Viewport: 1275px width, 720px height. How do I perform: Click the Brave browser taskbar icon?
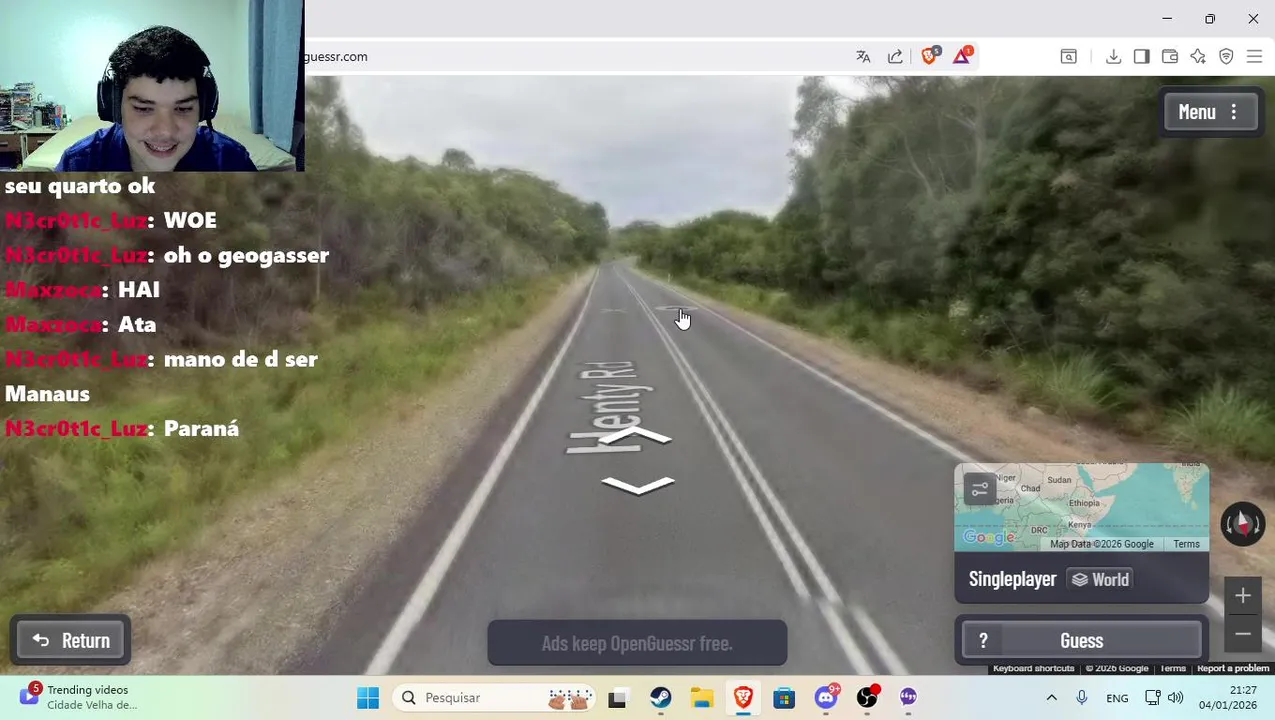tap(743, 698)
